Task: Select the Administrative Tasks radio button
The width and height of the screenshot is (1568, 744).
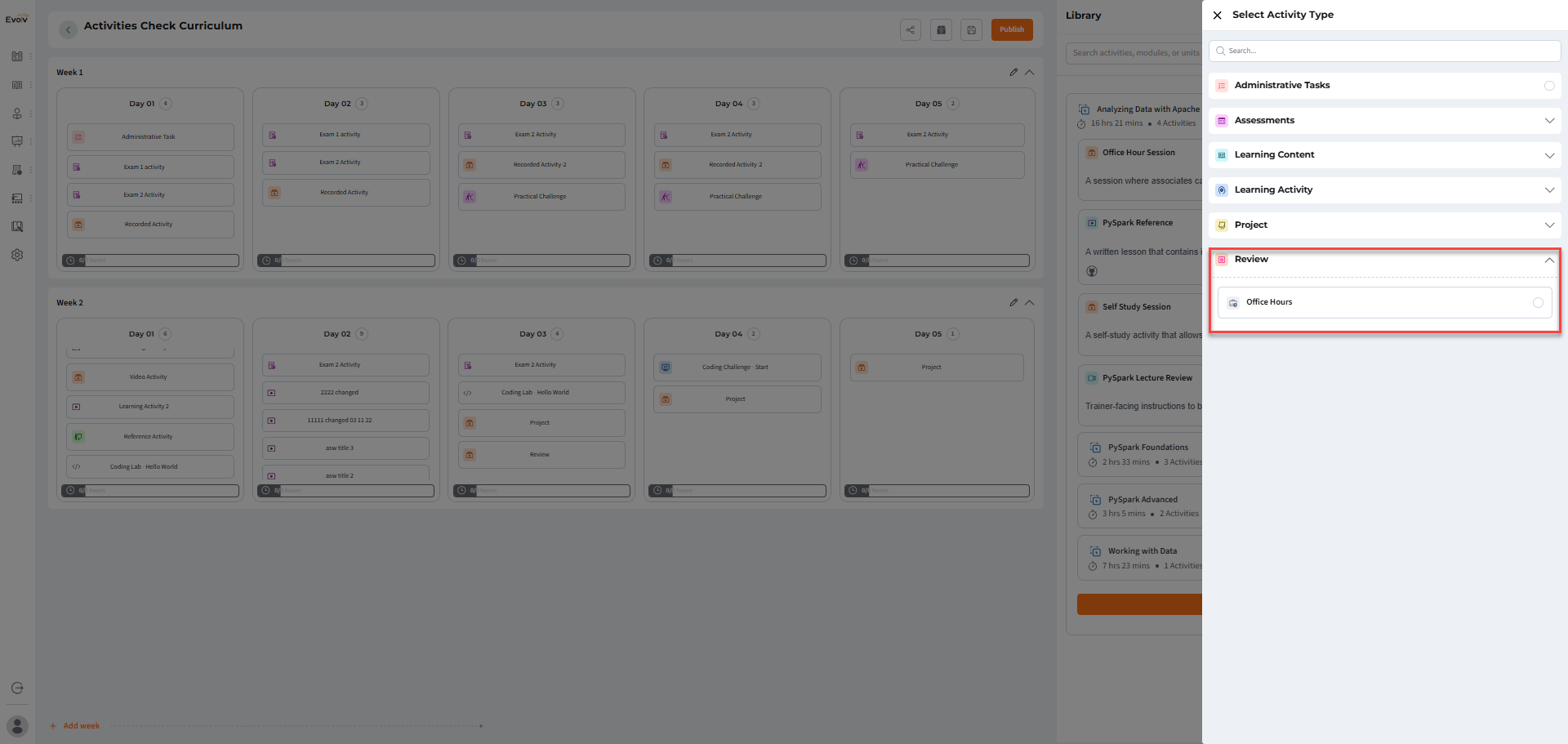Action: [x=1549, y=86]
